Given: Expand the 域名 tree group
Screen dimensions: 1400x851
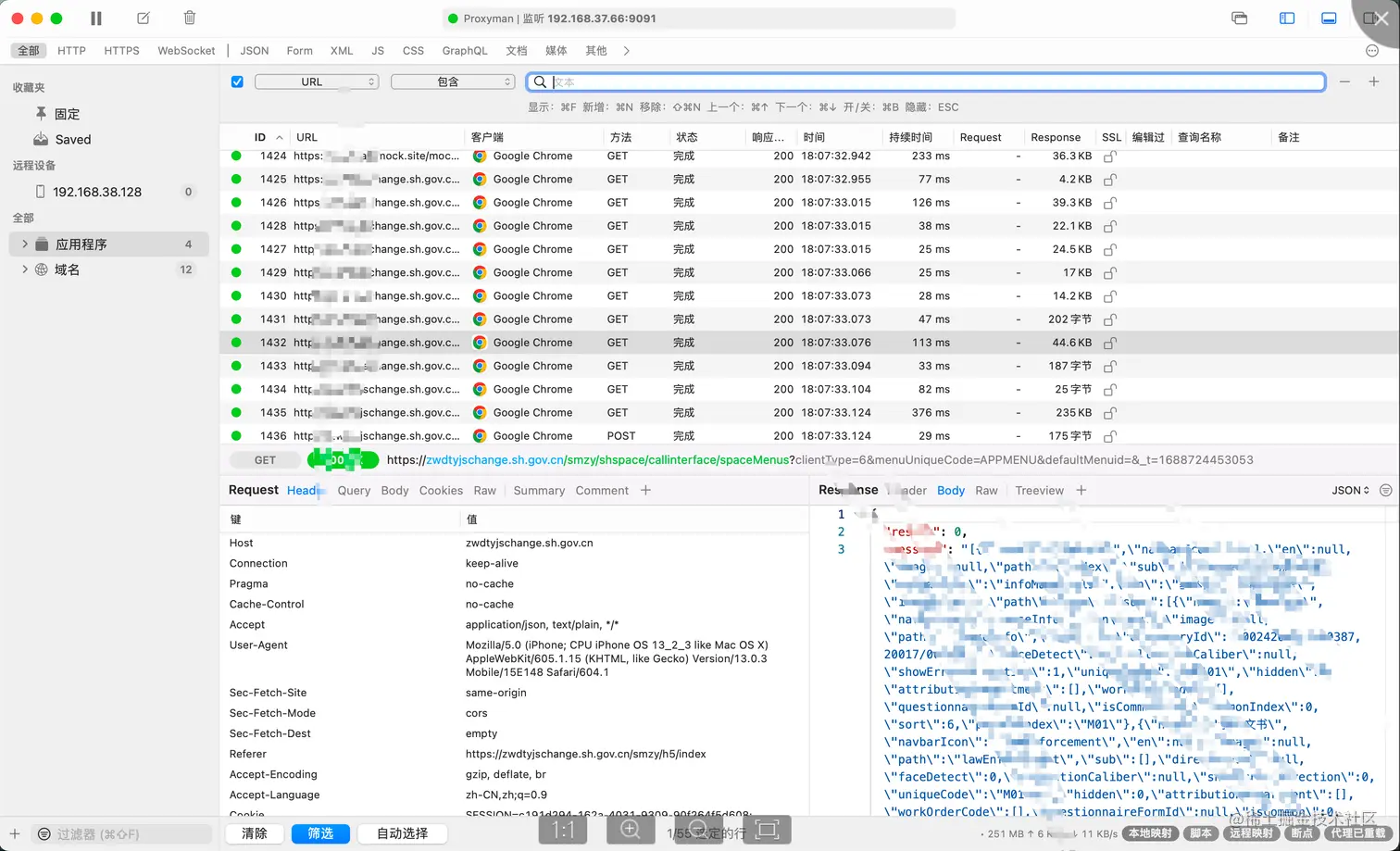Looking at the screenshot, I should [24, 269].
